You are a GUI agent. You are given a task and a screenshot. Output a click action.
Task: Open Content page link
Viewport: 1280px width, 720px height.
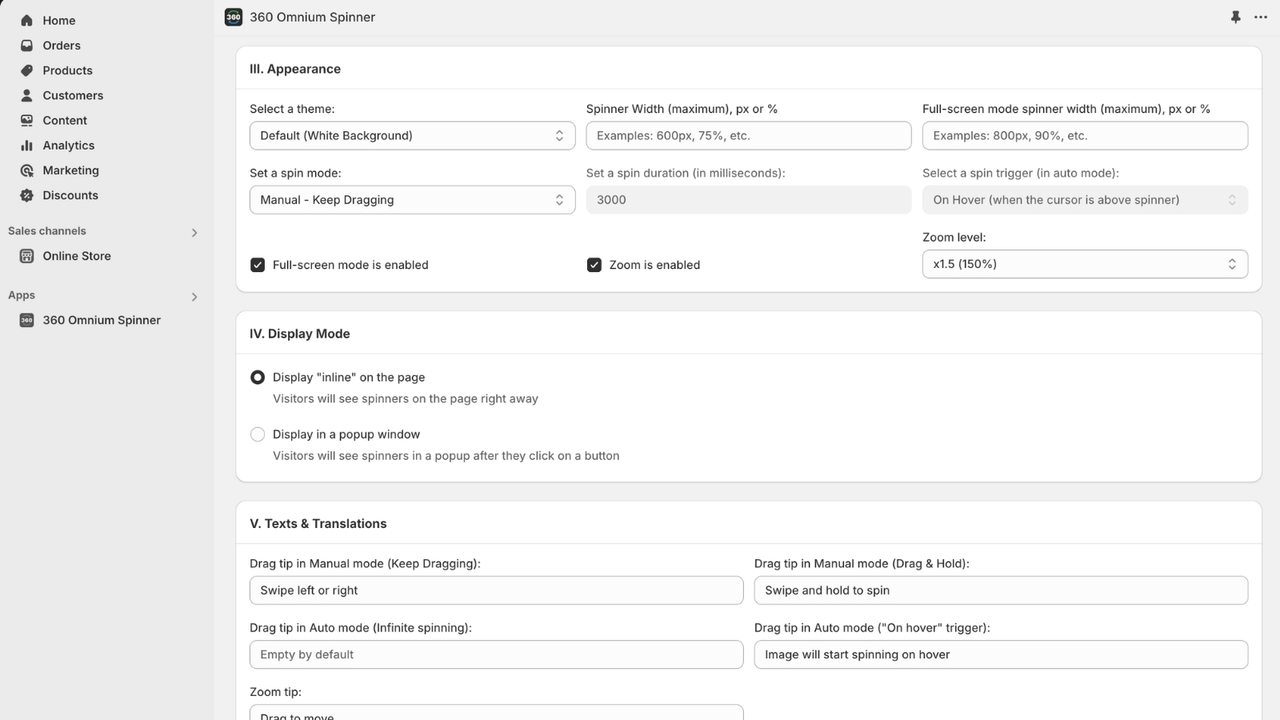coord(65,120)
